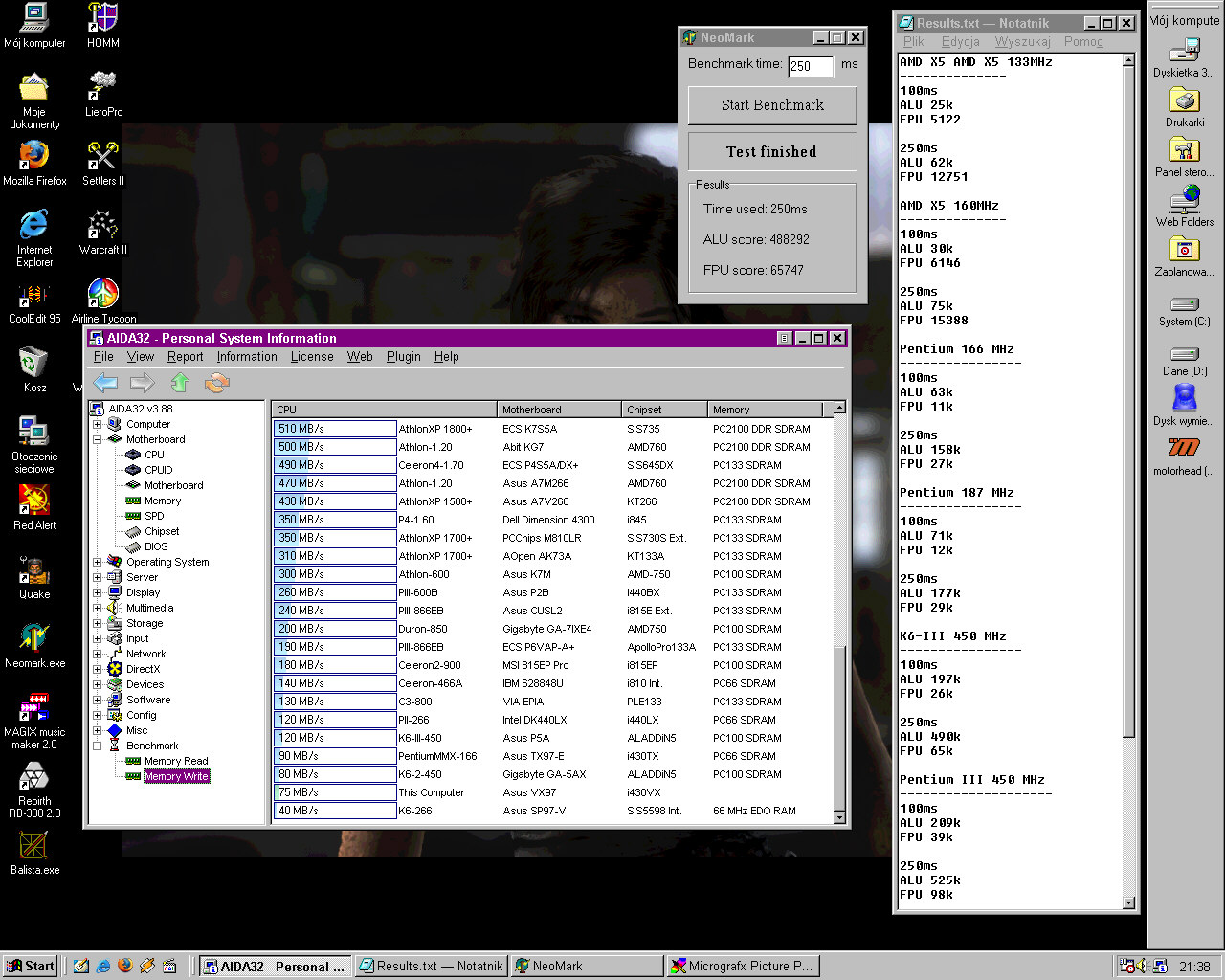Click the AIDA32 forward arrow toolbar icon
This screenshot has height=980, width=1225.
(x=143, y=383)
